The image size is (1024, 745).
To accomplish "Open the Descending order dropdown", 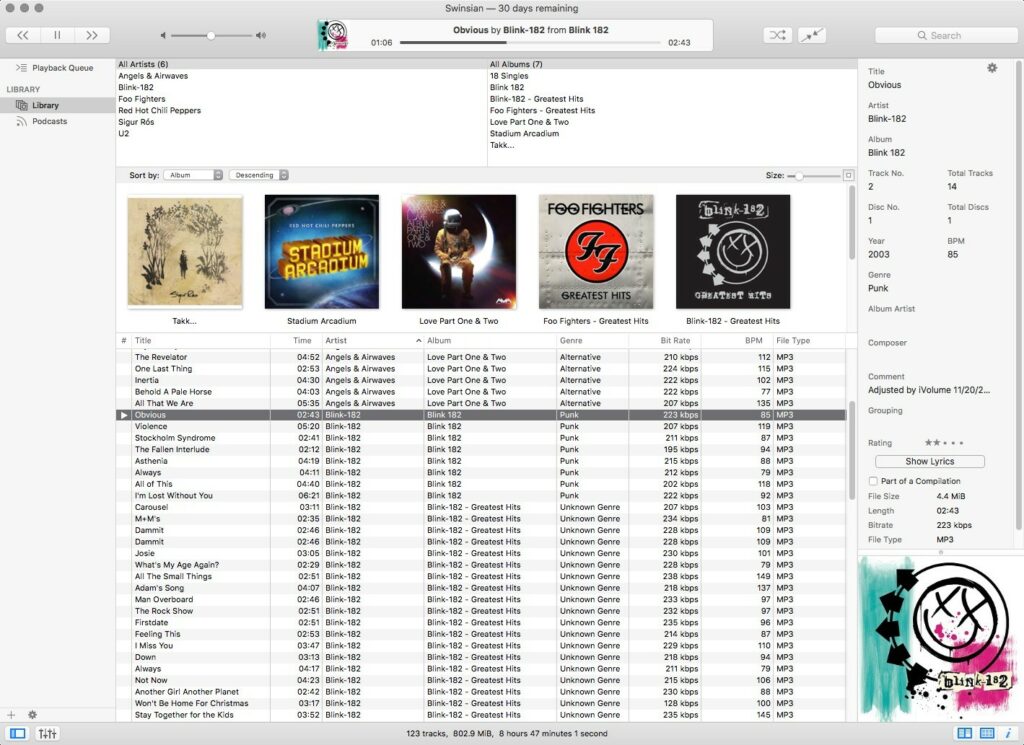I will click(259, 175).
